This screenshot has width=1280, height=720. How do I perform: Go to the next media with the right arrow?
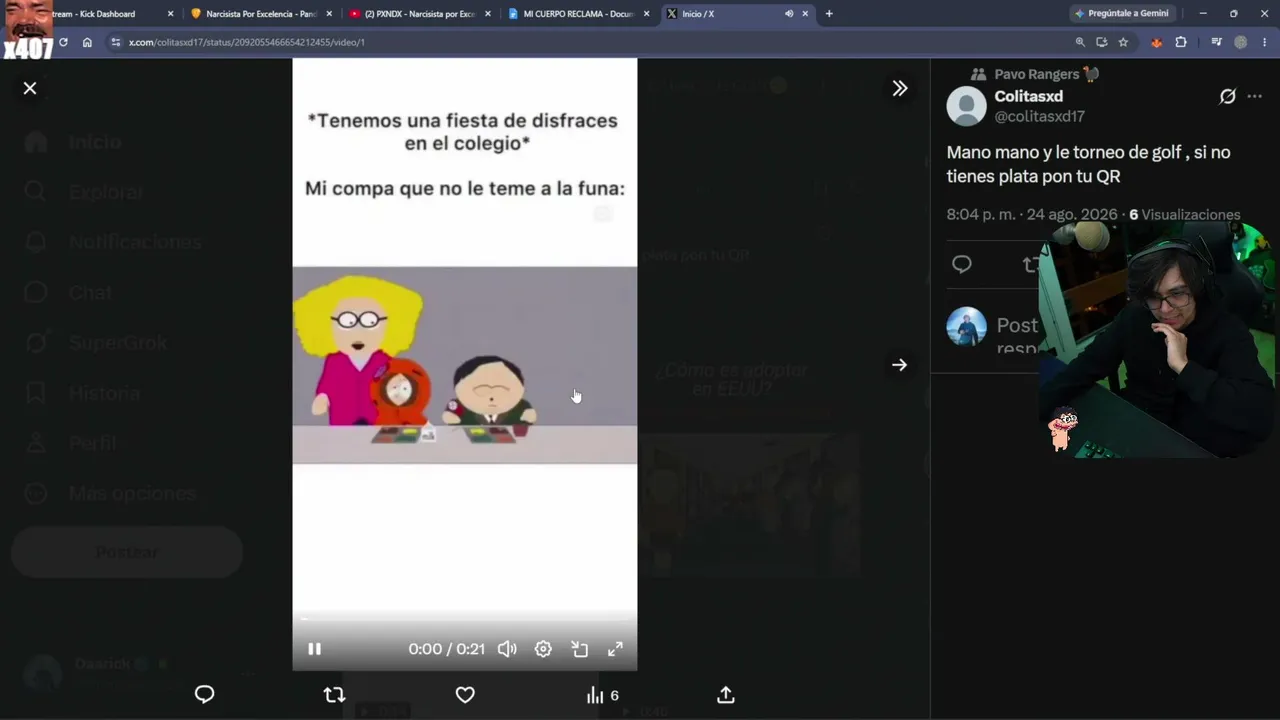(x=900, y=365)
